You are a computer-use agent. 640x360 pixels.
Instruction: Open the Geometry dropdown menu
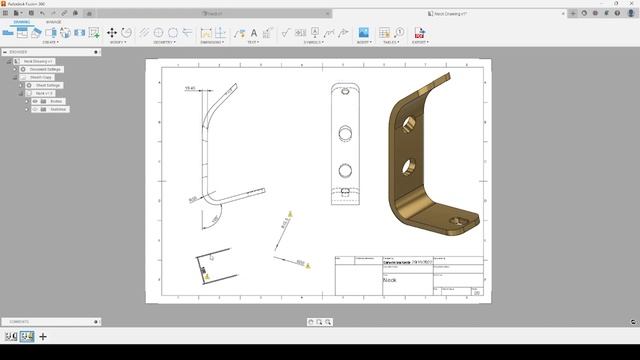click(x=164, y=42)
